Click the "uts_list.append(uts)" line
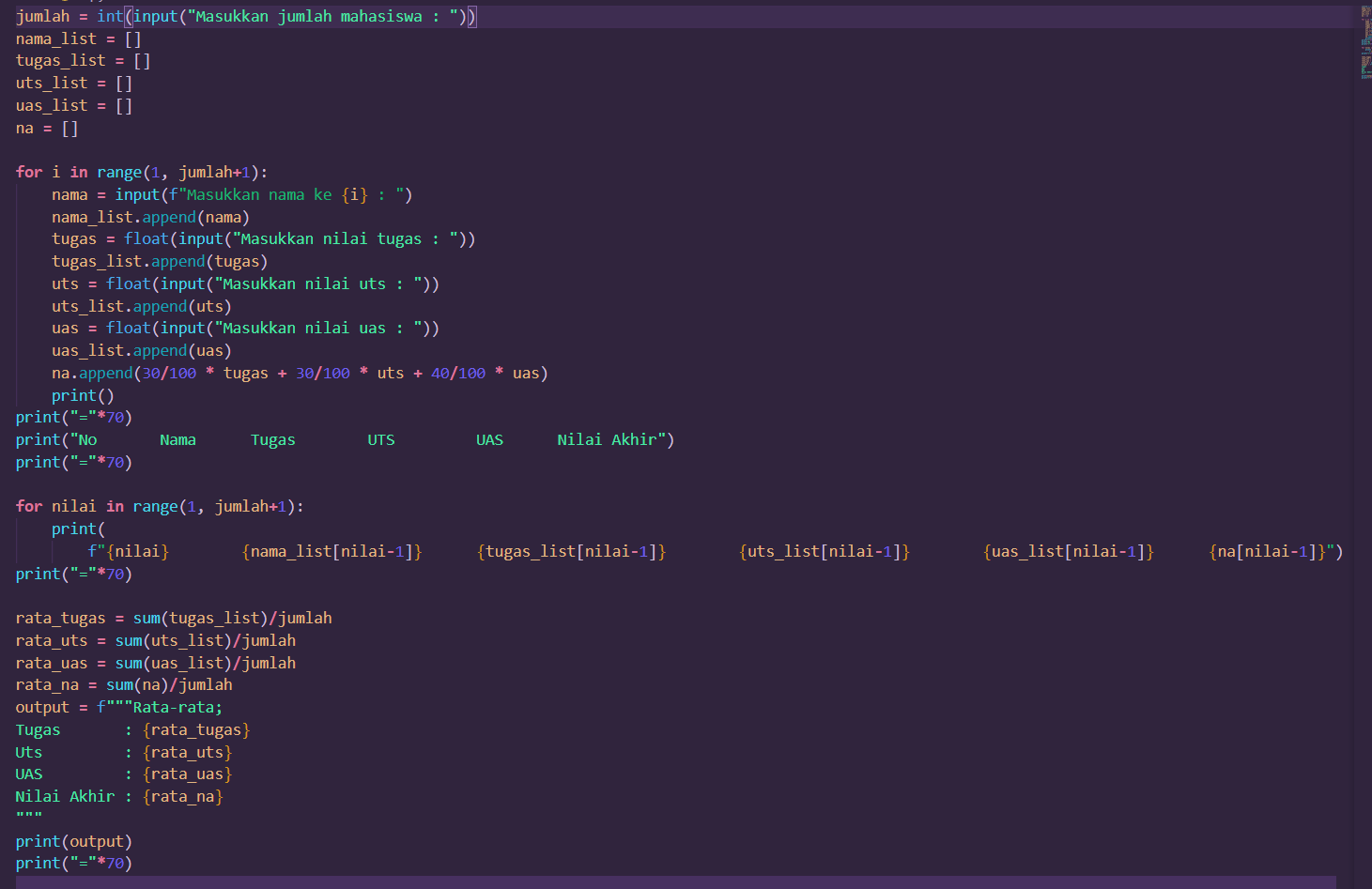This screenshot has width=1372, height=889. [x=142, y=307]
